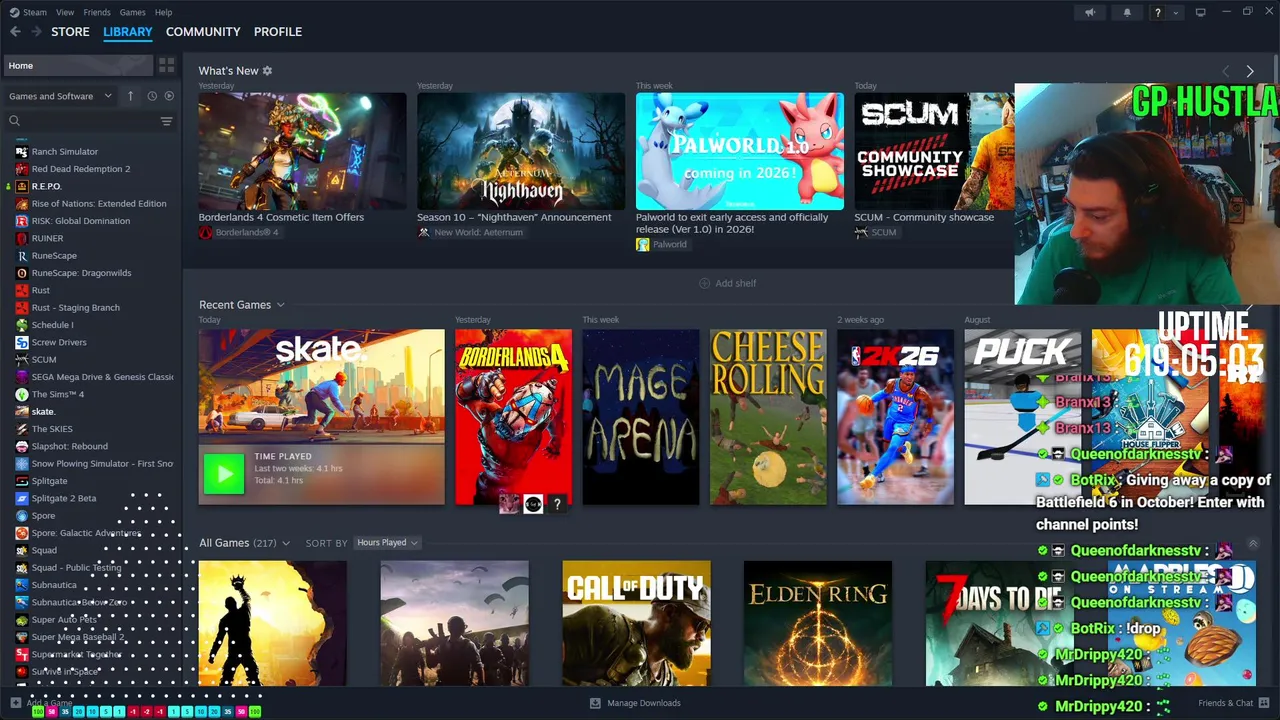Open Cheese Rolling game cover
This screenshot has width=1280, height=720.
pos(768,417)
